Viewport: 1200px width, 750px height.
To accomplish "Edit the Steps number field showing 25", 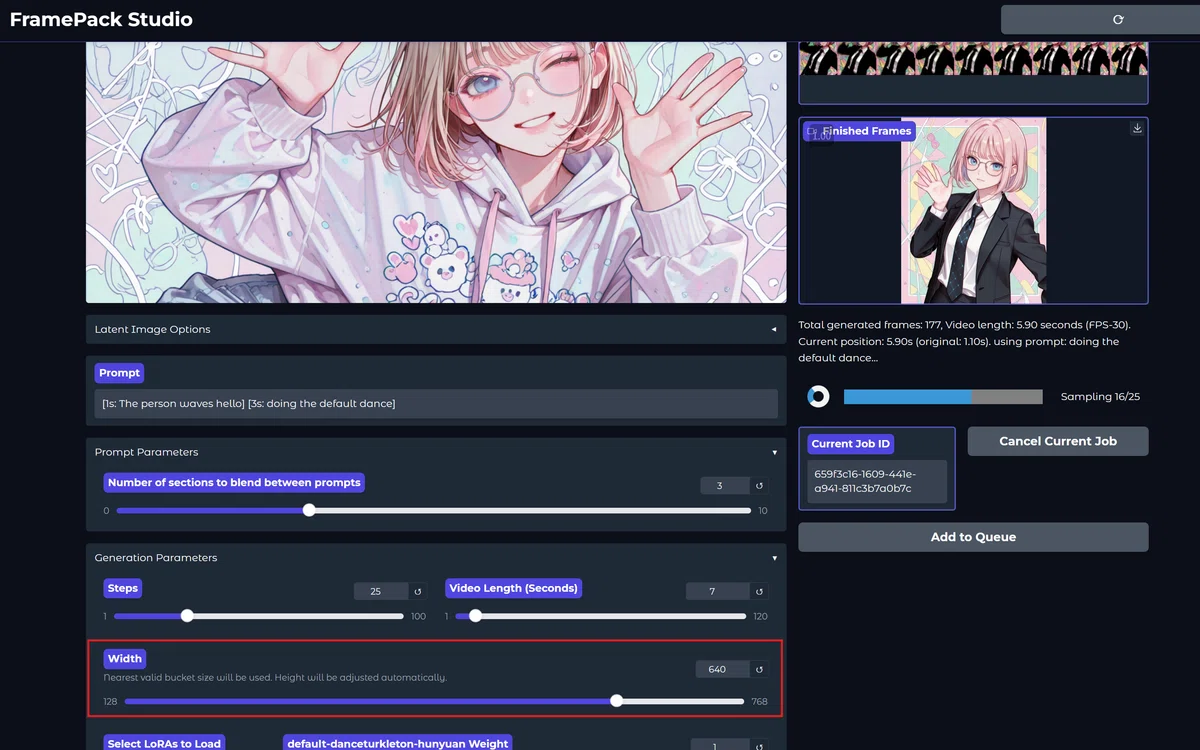I will pyautogui.click(x=381, y=591).
